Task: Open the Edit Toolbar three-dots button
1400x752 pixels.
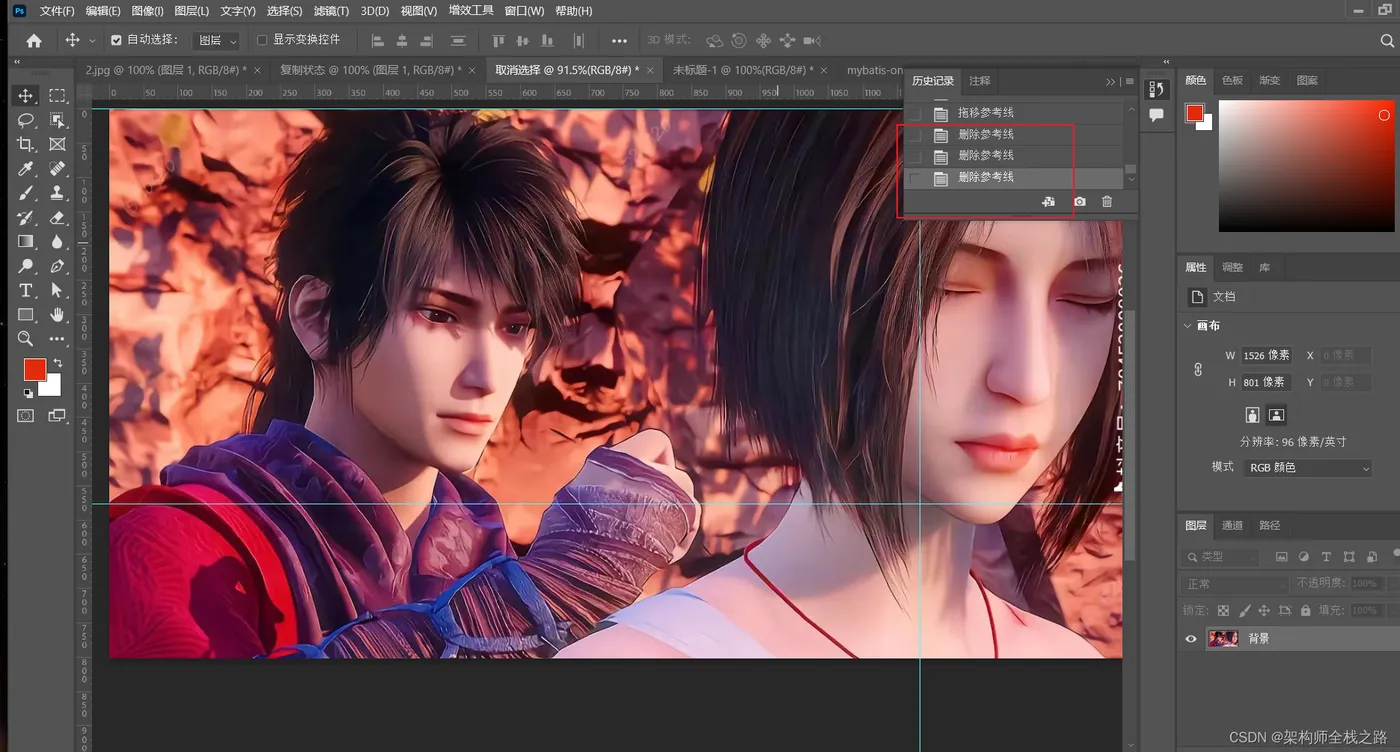Action: click(57, 339)
